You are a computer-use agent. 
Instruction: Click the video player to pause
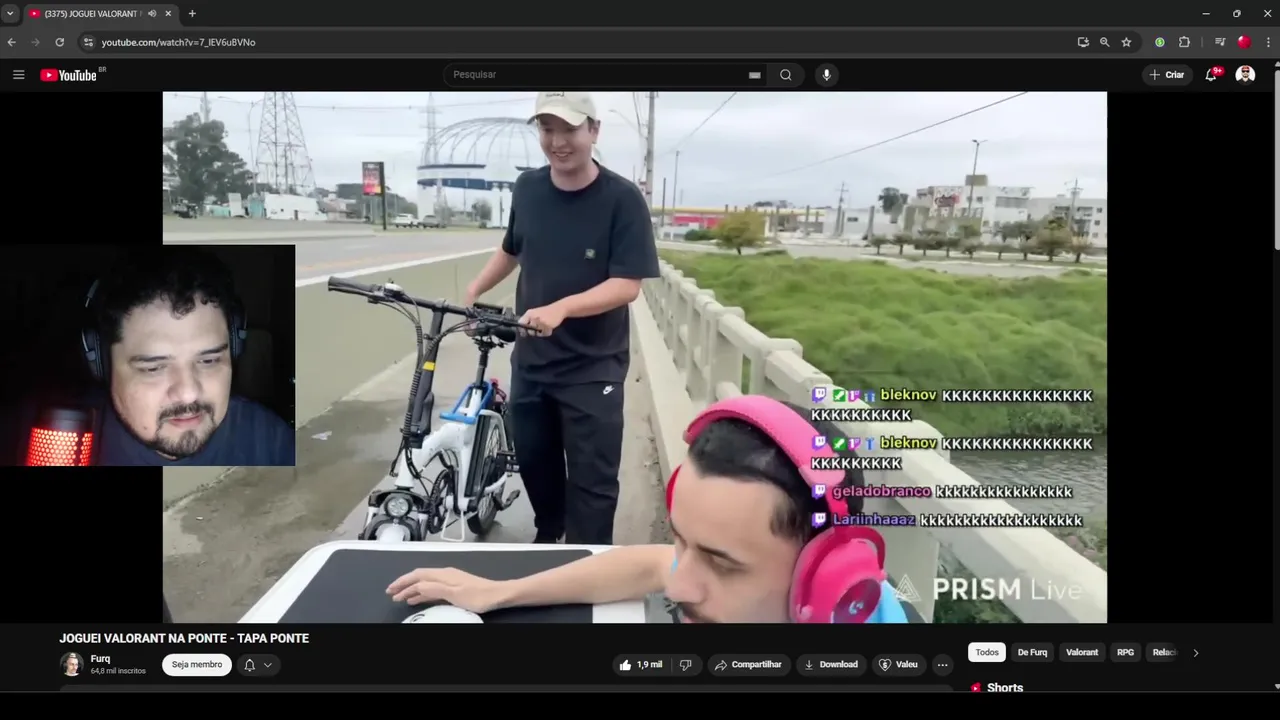635,357
